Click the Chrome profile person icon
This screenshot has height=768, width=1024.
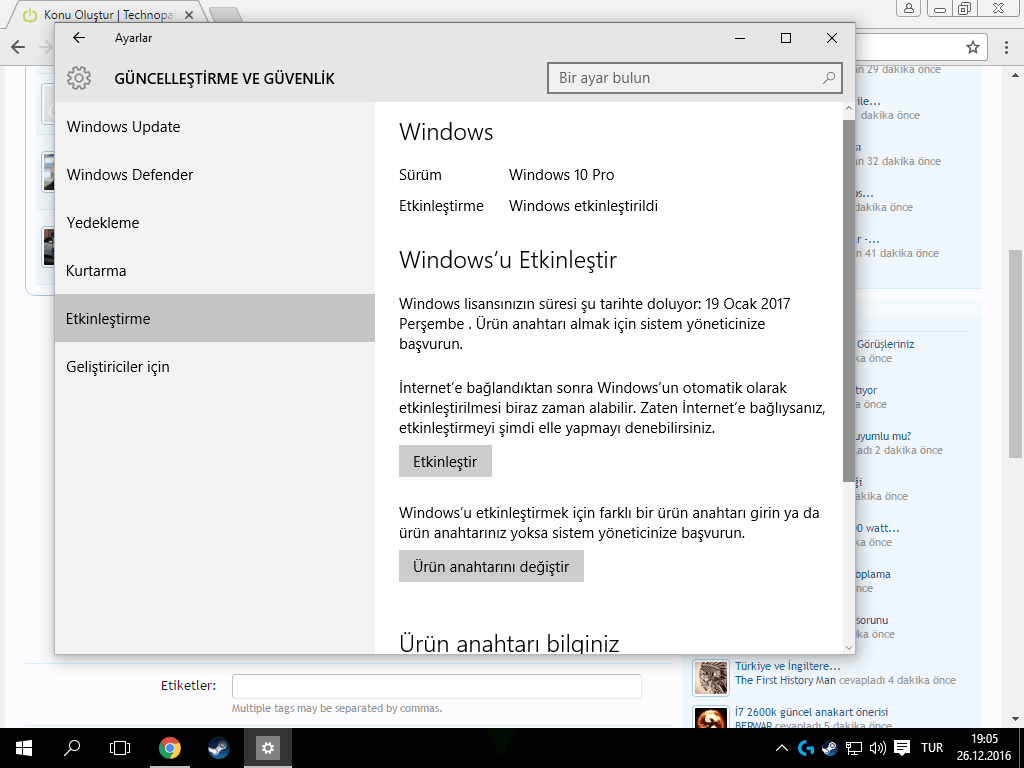click(908, 8)
